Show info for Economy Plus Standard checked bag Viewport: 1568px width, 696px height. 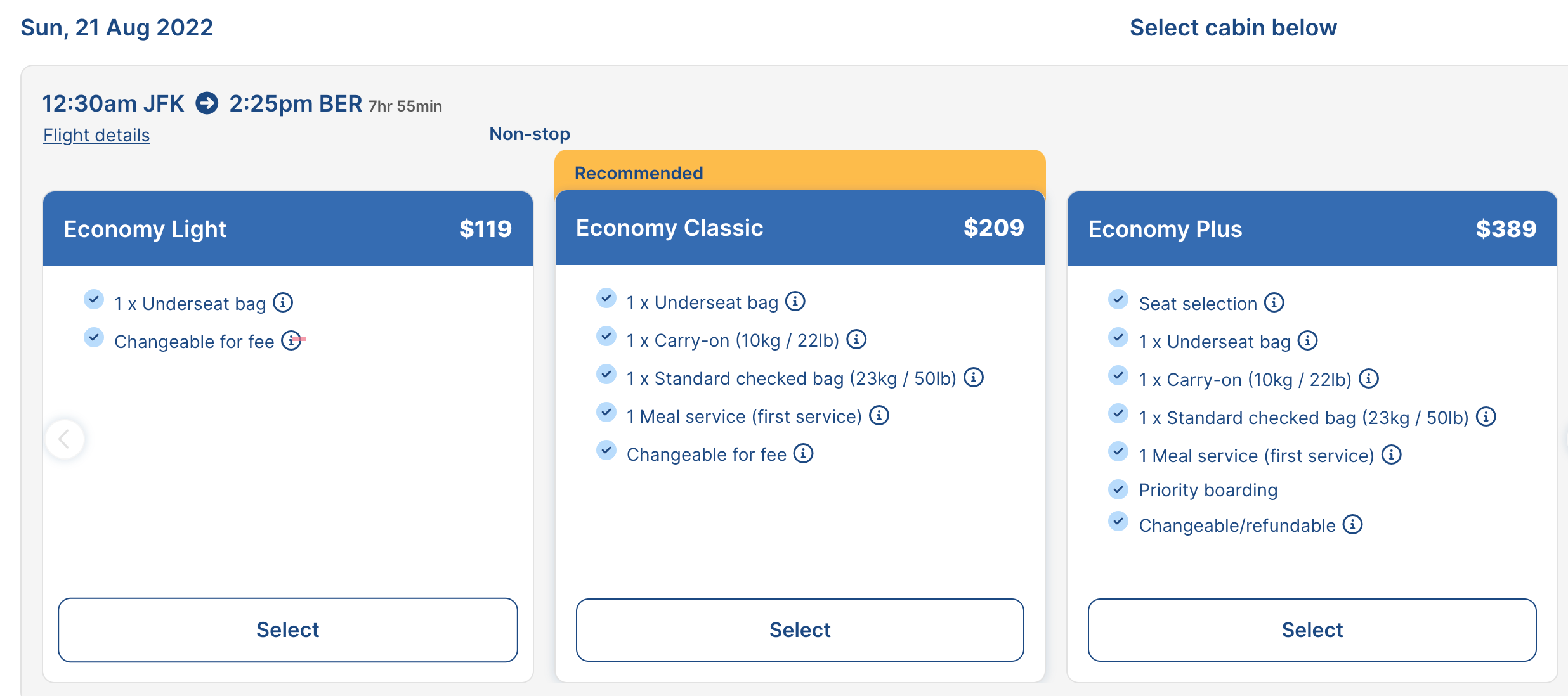tap(1486, 417)
